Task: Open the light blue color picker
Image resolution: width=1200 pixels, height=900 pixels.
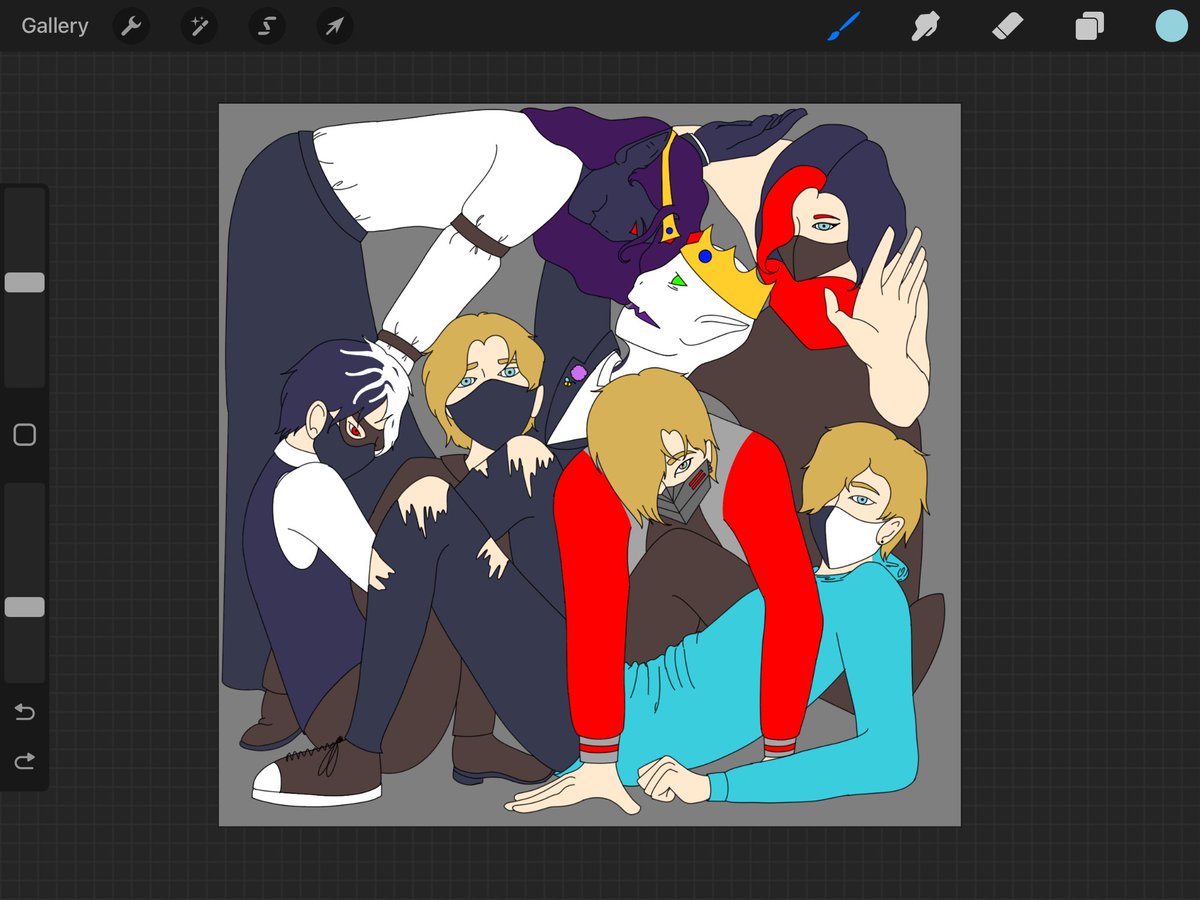Action: 1171,26
